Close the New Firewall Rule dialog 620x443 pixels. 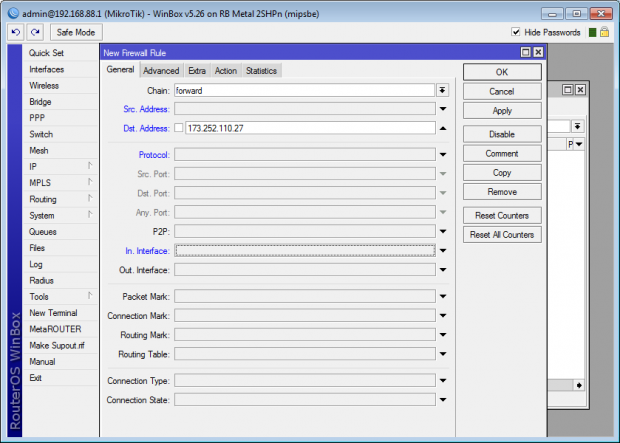(x=538, y=52)
